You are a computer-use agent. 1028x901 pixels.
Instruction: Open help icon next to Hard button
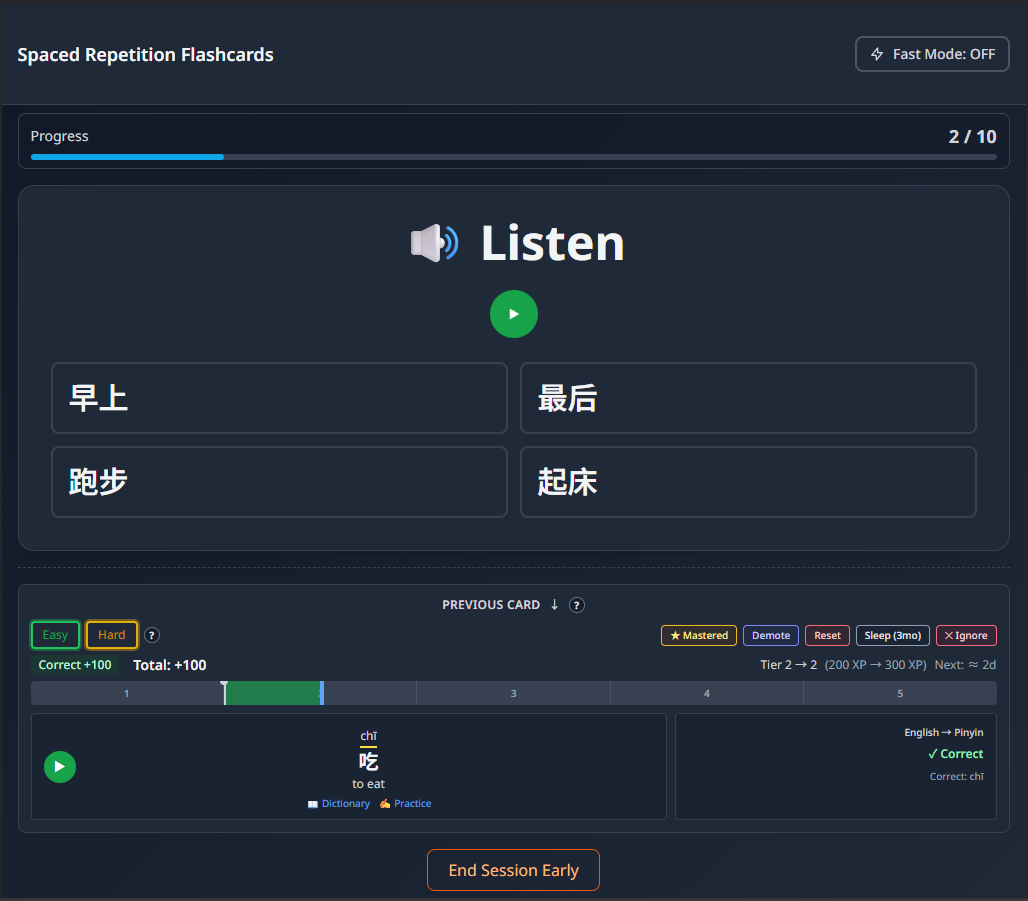pos(151,635)
